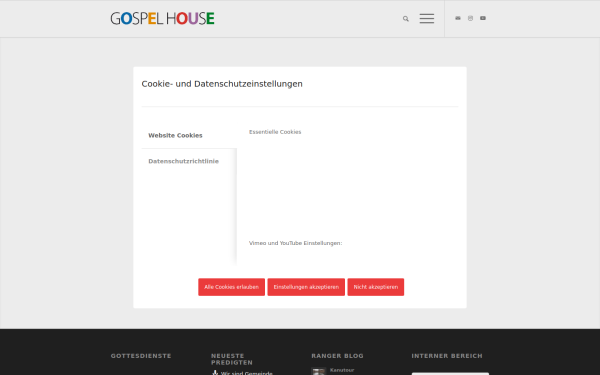
Task: Open the hamburger menu
Action: (427, 19)
